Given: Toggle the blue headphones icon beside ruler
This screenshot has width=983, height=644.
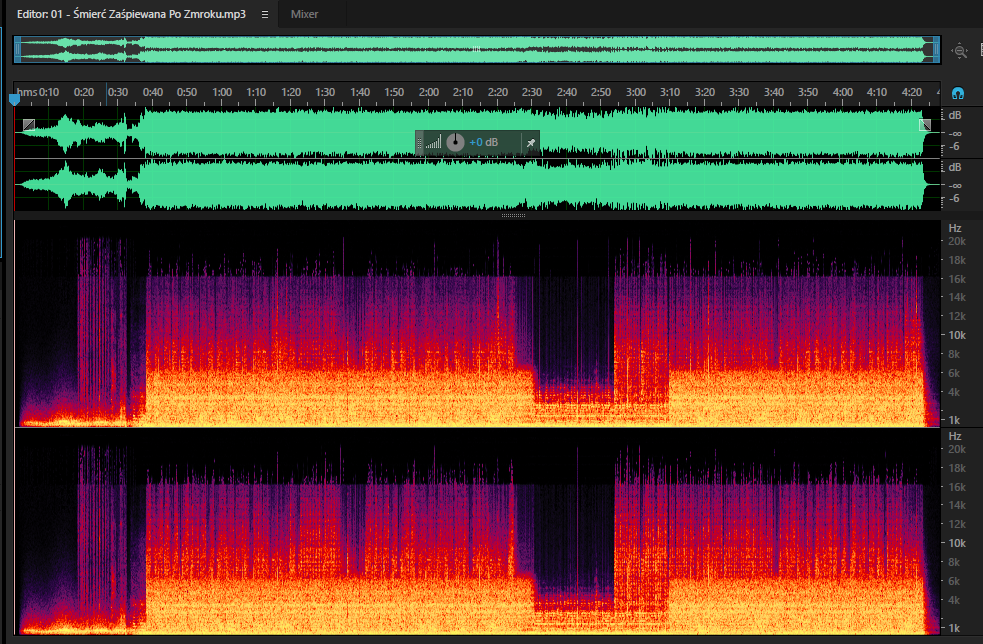Looking at the screenshot, I should (957, 93).
